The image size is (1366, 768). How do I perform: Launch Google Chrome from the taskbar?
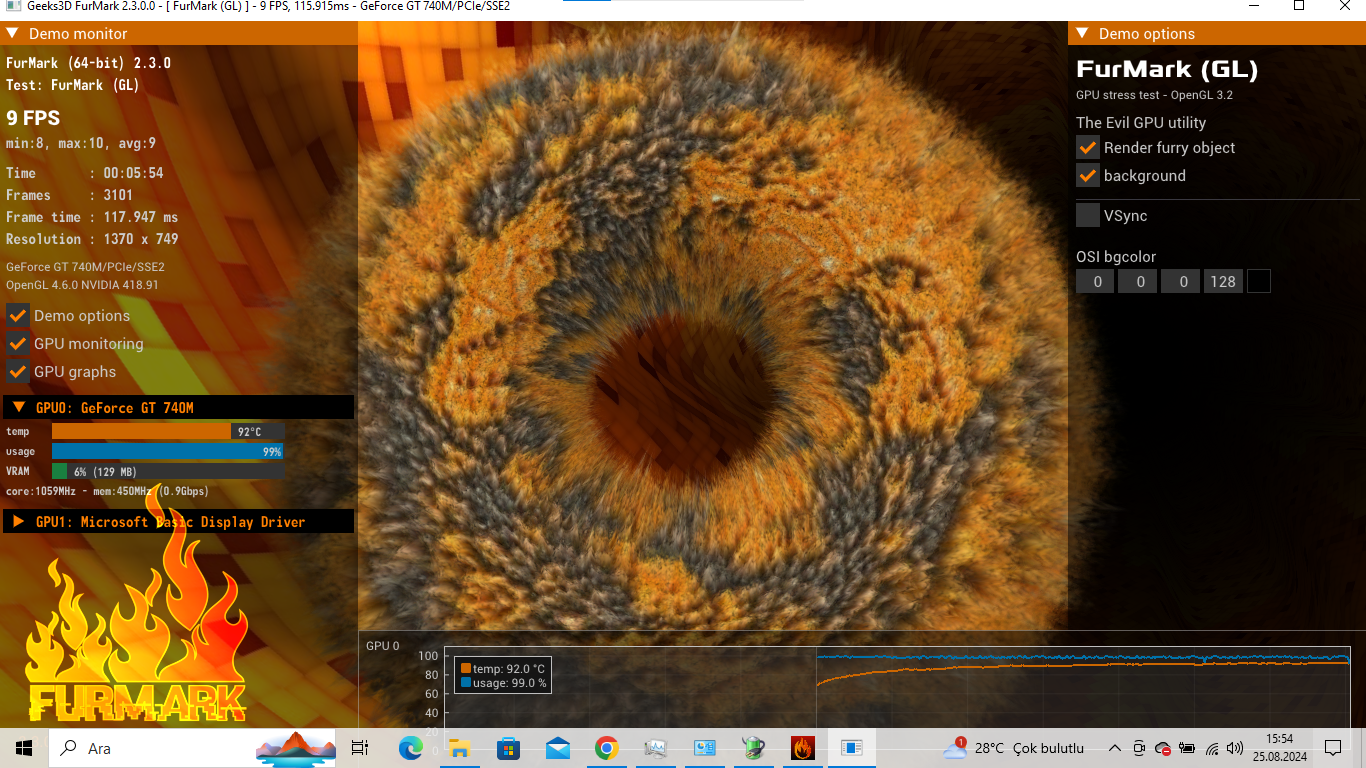point(606,748)
